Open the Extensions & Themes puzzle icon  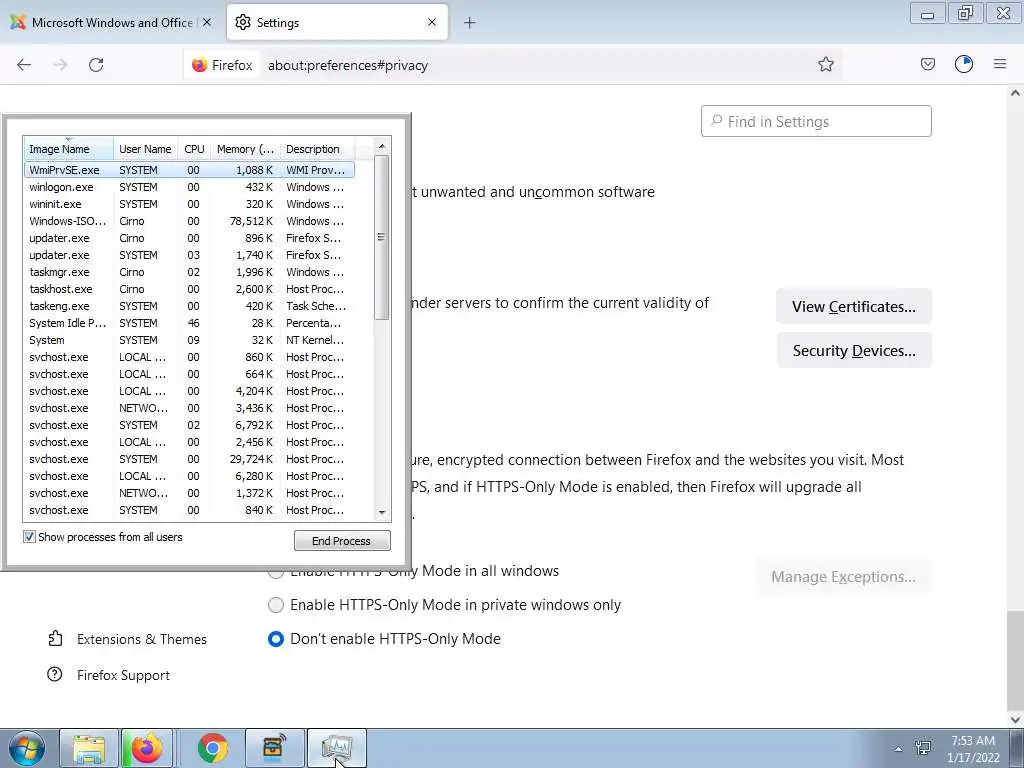click(56, 639)
